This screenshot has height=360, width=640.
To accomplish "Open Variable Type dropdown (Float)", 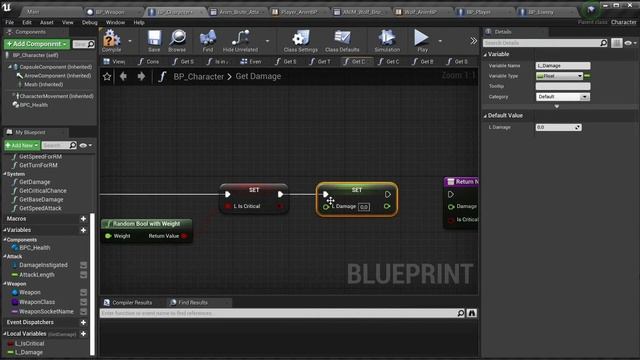I will tap(559, 76).
